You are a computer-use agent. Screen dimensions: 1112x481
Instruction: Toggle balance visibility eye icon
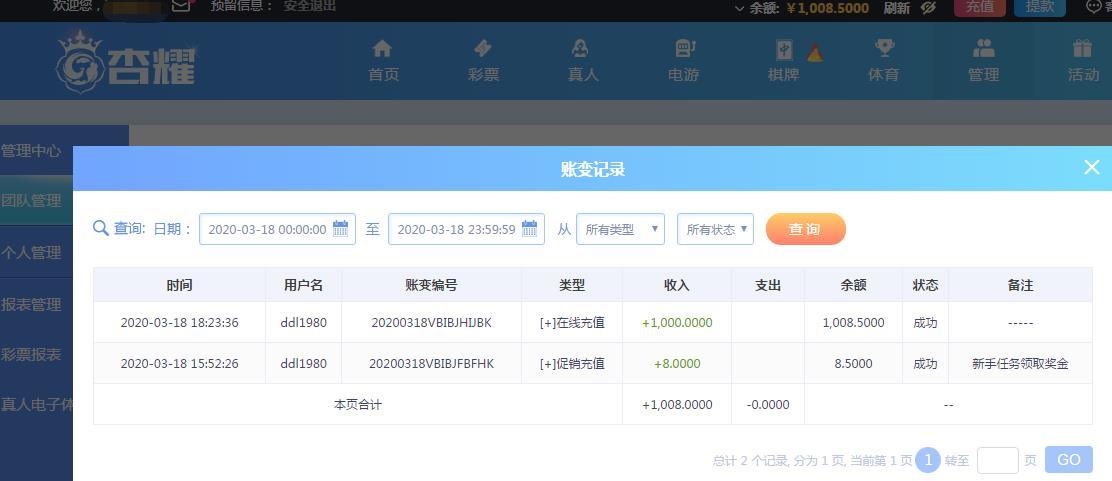(x=928, y=8)
